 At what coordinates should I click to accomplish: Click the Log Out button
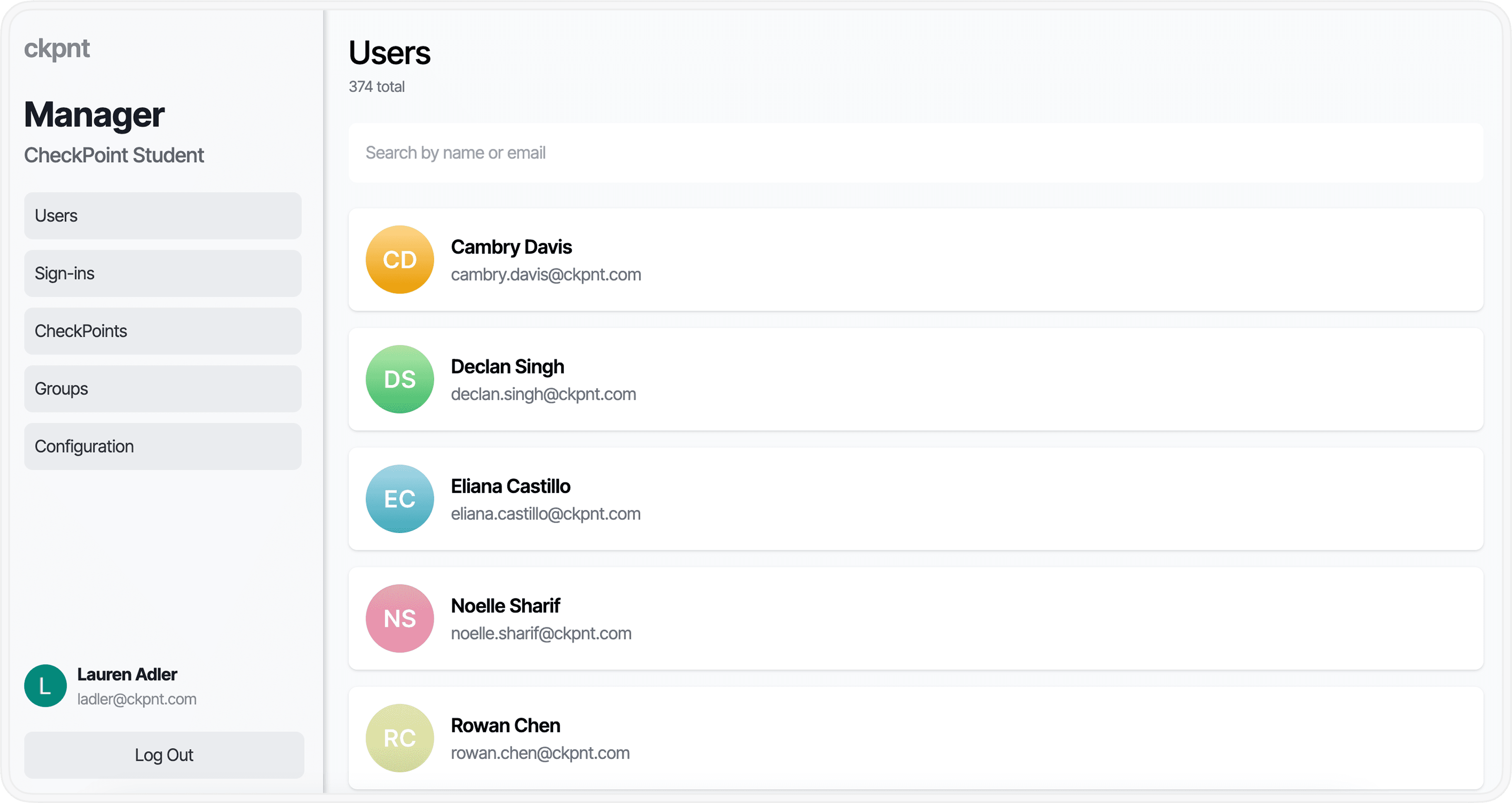pyautogui.click(x=164, y=755)
